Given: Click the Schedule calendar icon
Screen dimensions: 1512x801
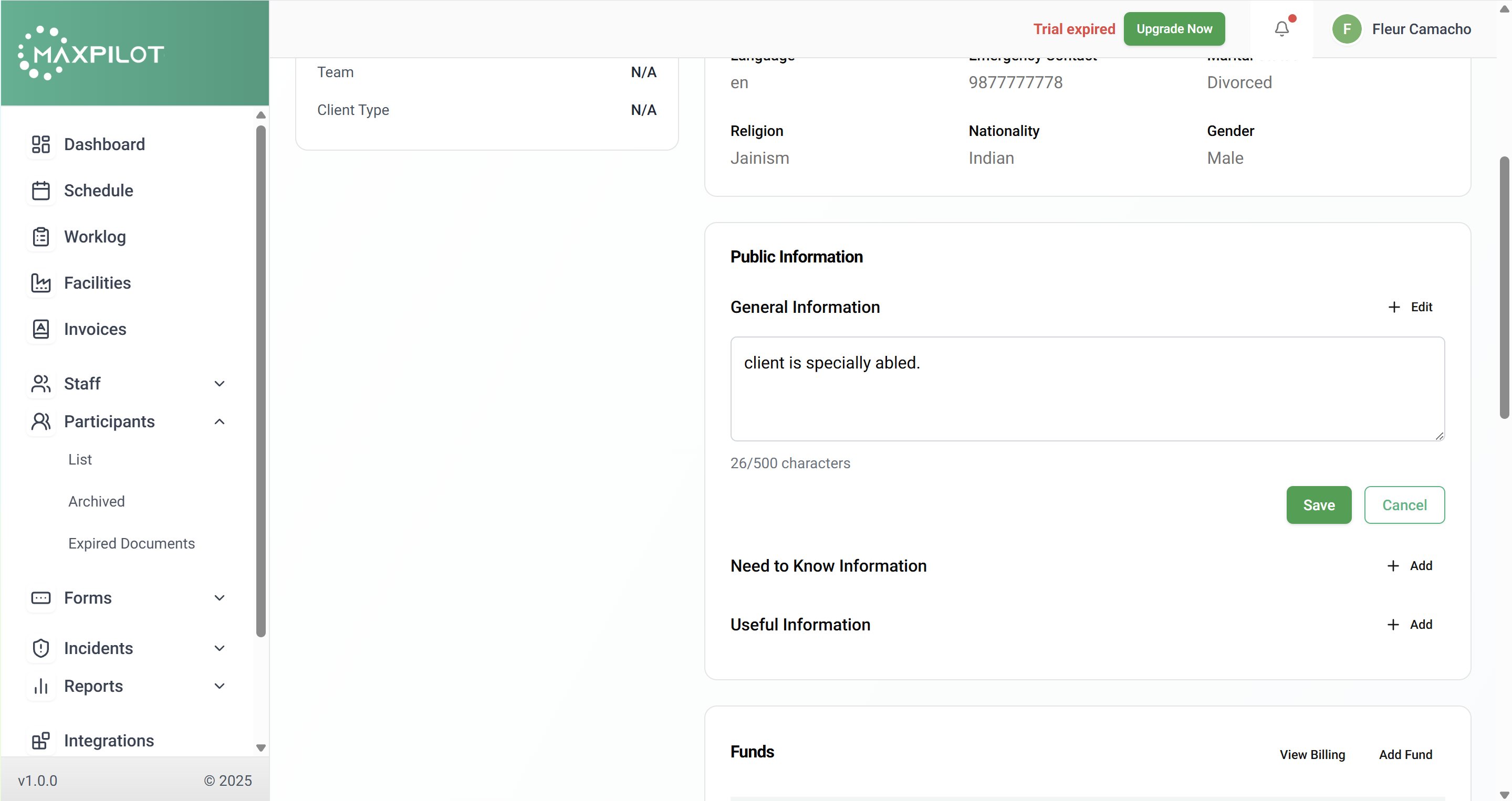Looking at the screenshot, I should [40, 191].
